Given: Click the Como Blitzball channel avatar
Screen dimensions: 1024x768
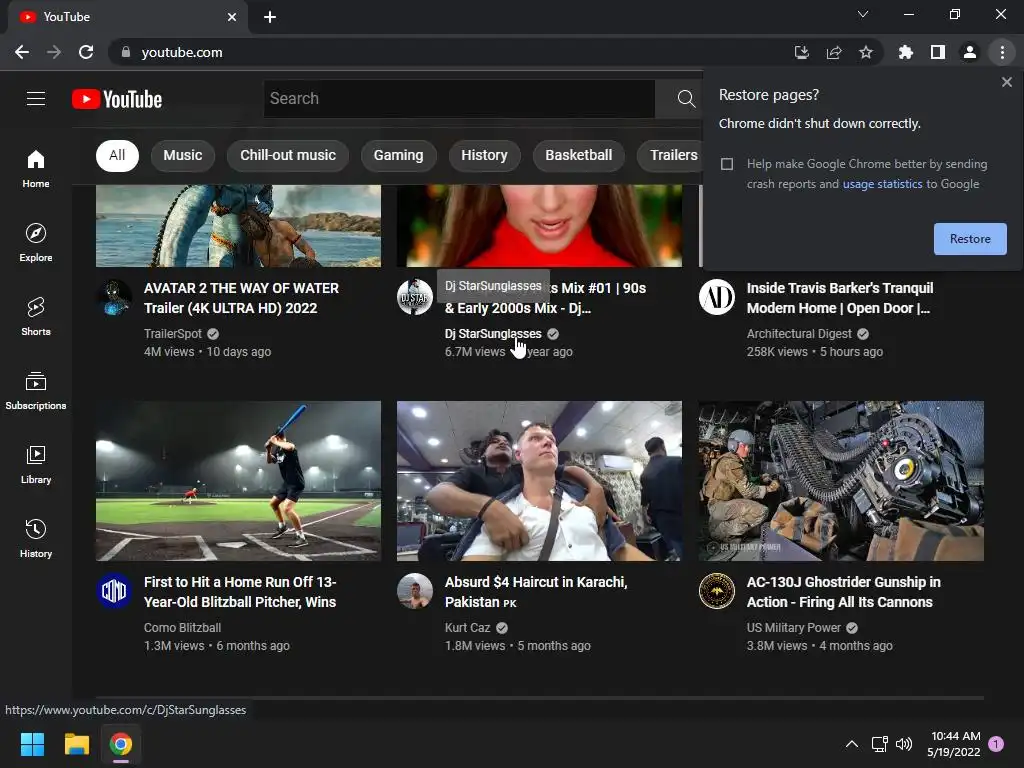Looking at the screenshot, I should (114, 591).
